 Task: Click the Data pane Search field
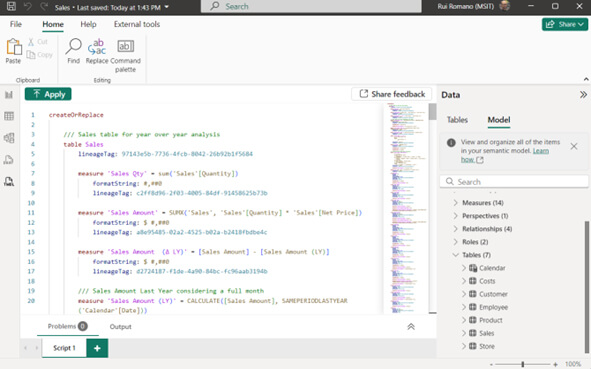514,182
